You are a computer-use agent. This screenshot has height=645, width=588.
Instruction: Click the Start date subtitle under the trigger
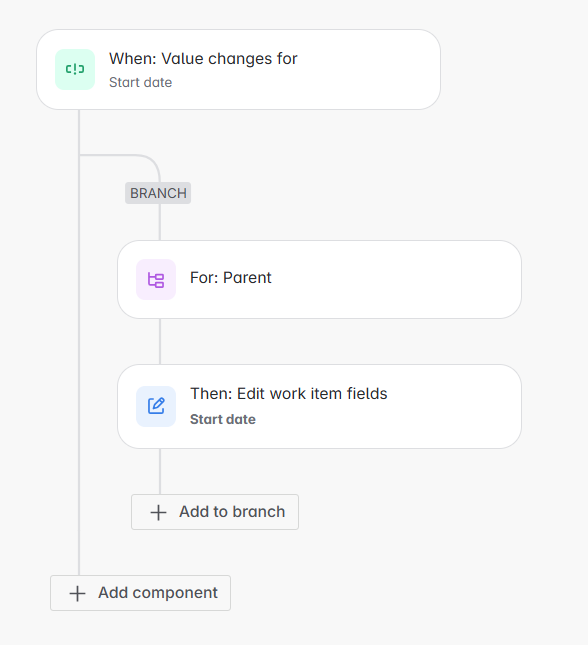[141, 83]
